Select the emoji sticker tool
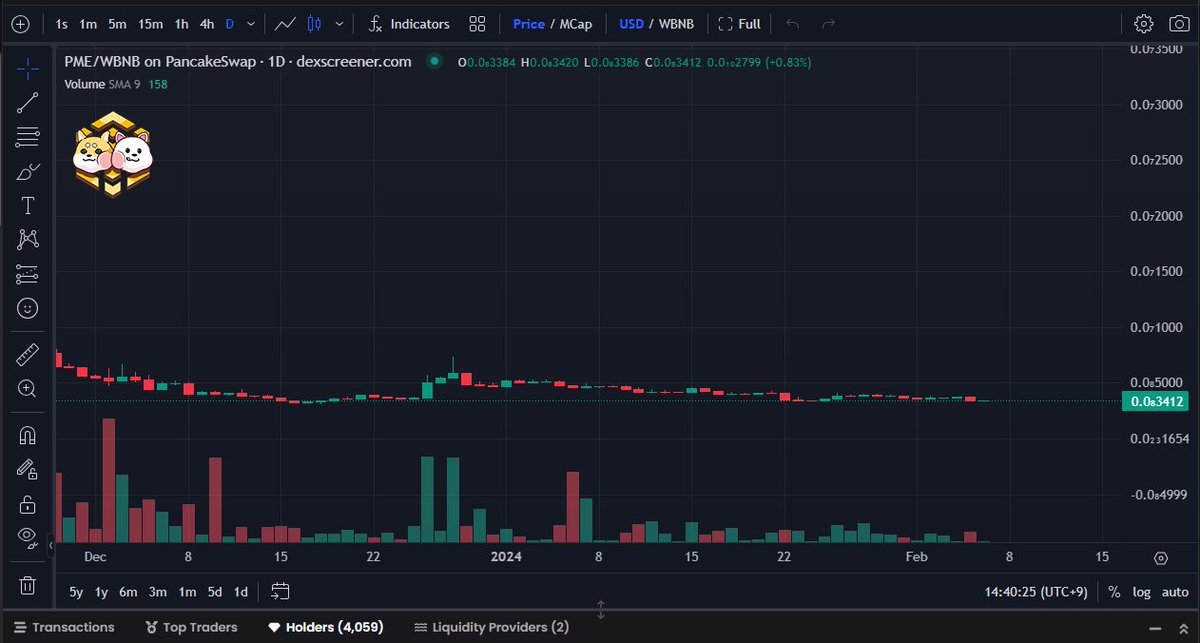Viewport: 1200px width, 643px height. (27, 307)
